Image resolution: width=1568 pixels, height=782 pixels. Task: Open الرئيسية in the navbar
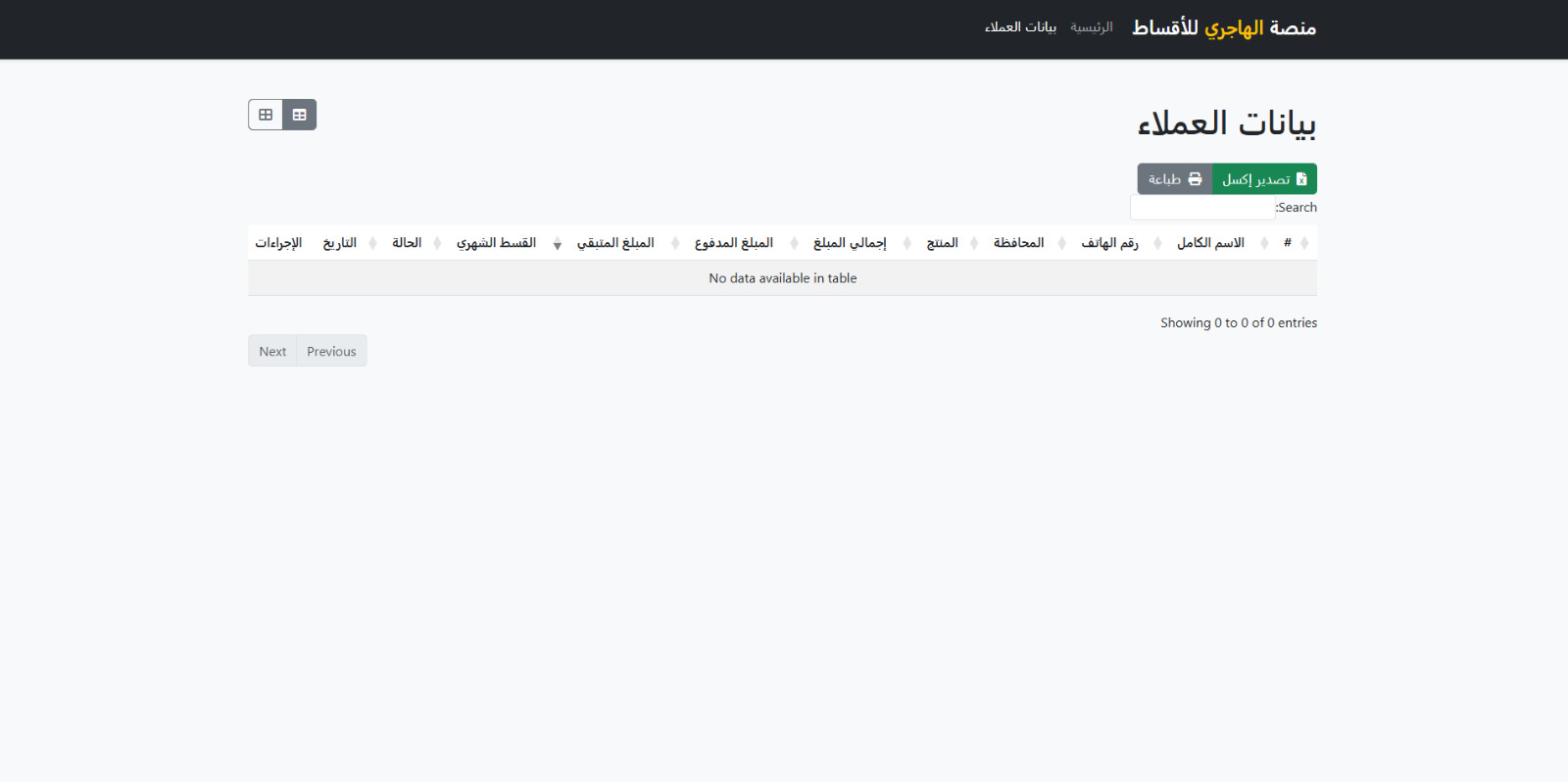[1091, 27]
